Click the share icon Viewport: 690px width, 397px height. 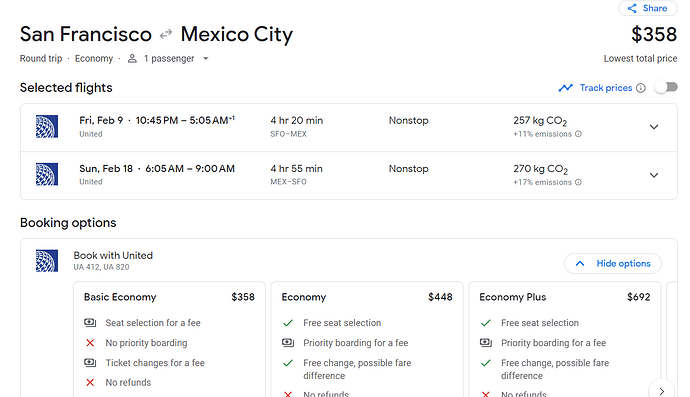click(x=632, y=8)
